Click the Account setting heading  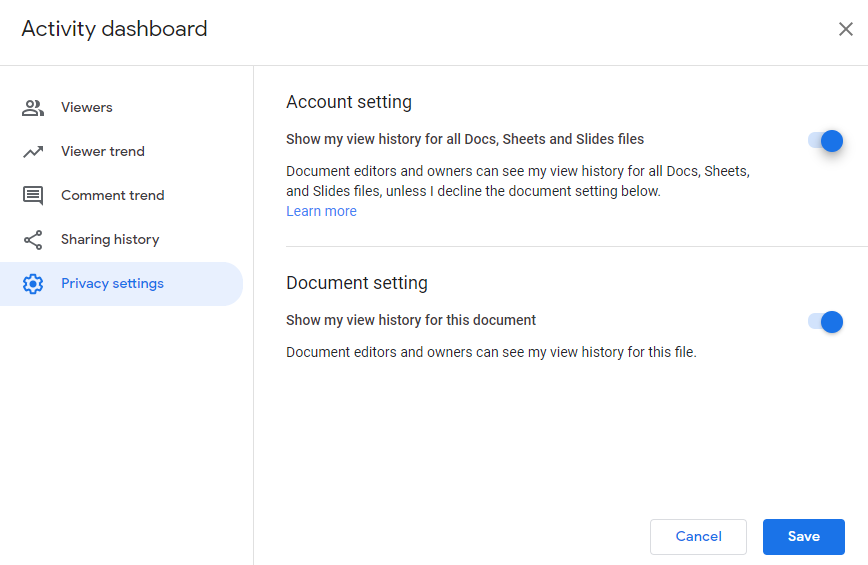[x=349, y=102]
